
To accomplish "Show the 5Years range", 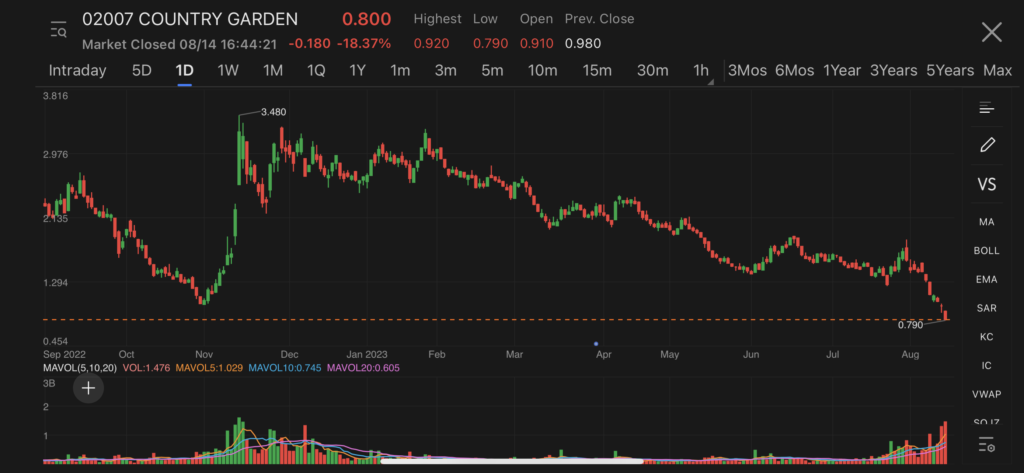I will 950,71.
